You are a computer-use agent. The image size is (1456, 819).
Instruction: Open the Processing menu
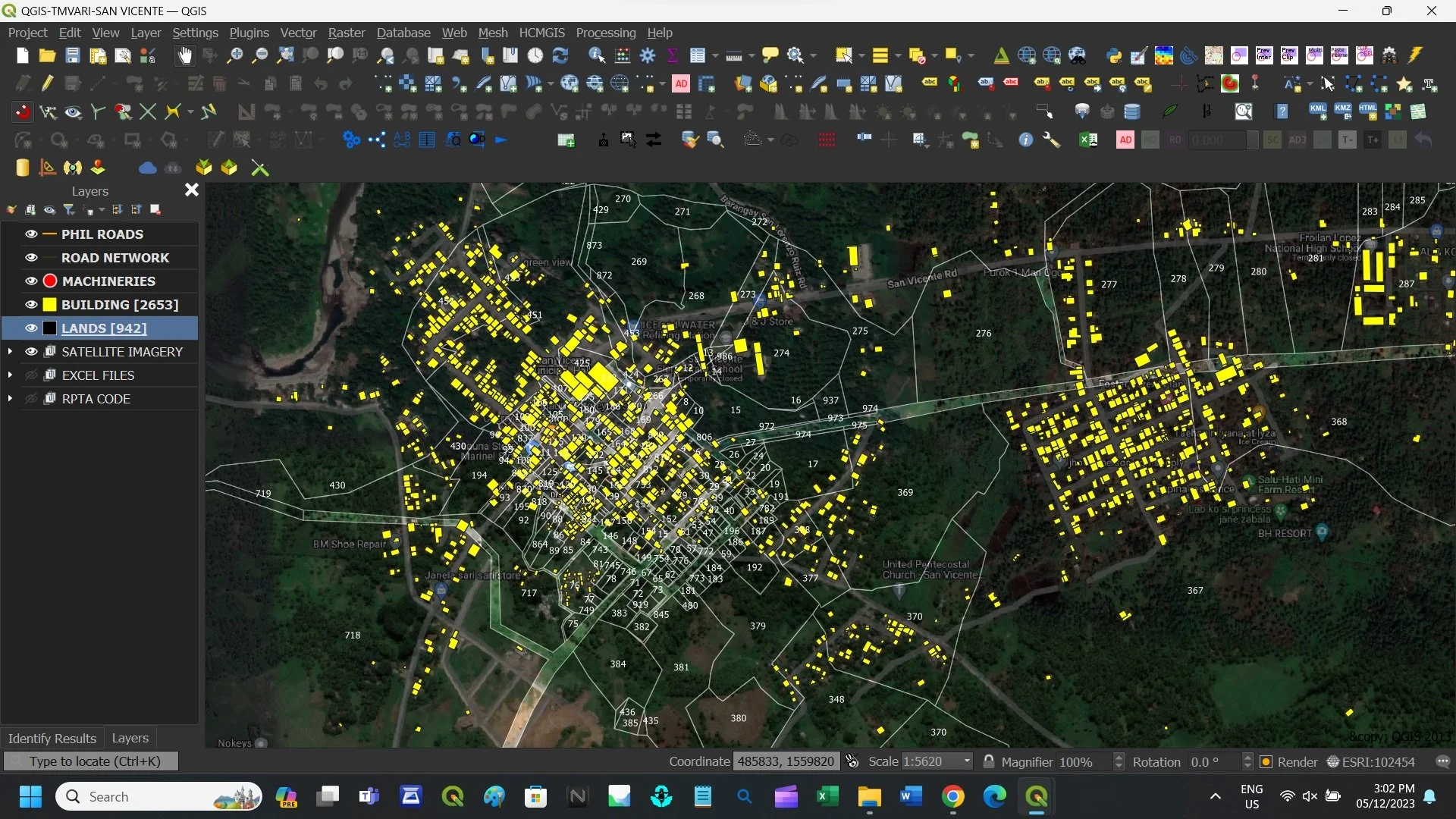tap(605, 33)
